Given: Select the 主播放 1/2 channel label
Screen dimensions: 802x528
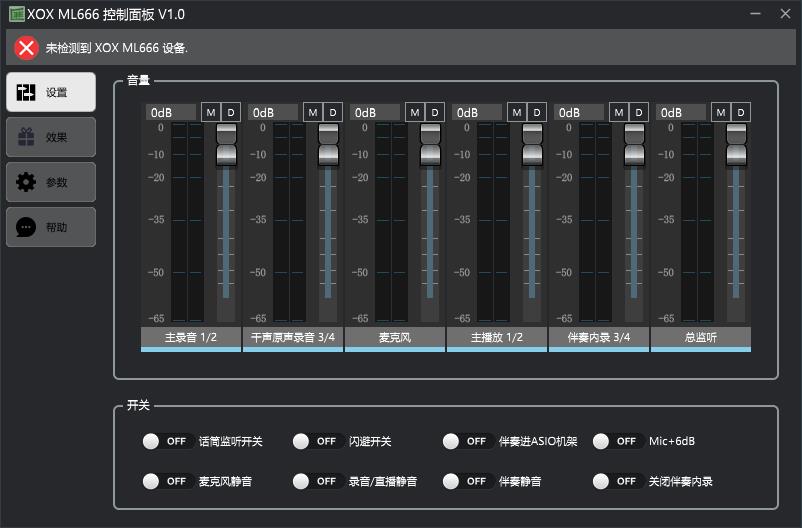Looking at the screenshot, I should click(x=497, y=339).
